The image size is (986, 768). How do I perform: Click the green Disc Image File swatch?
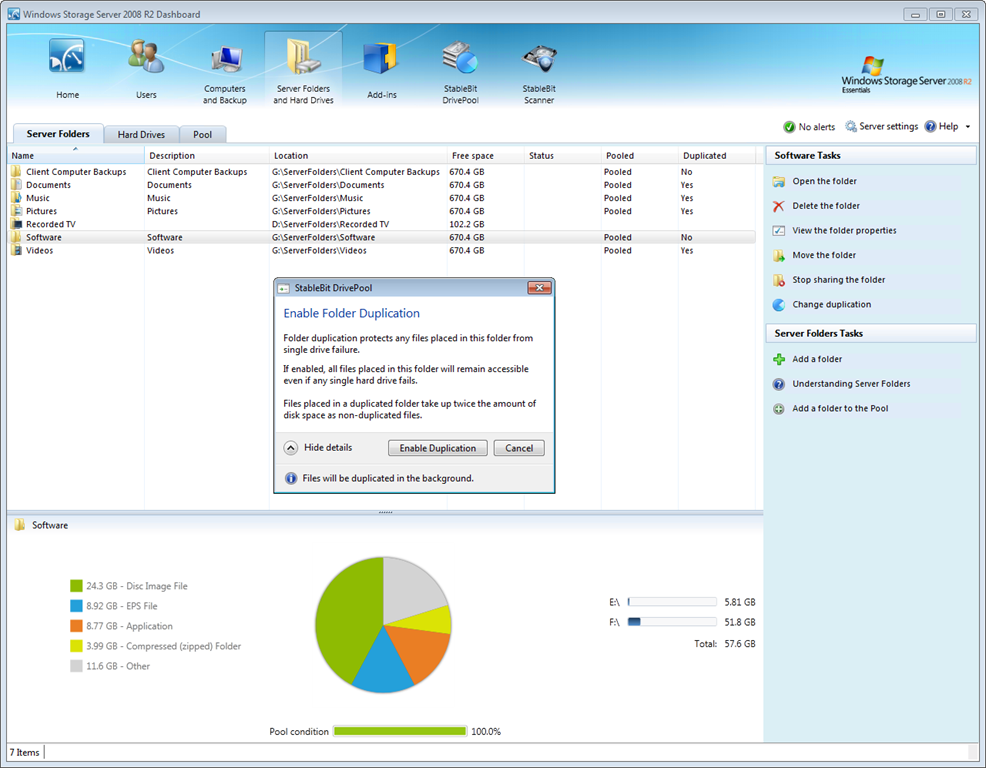click(x=76, y=586)
